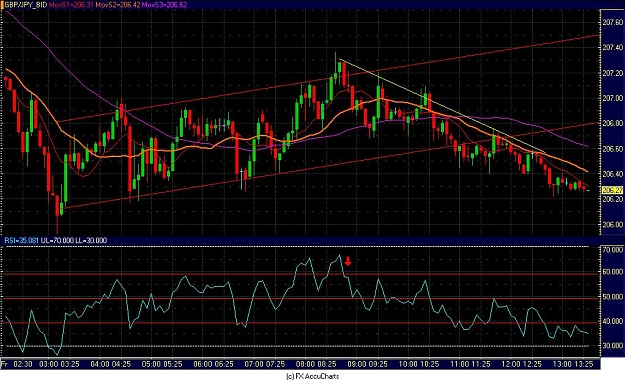The width and height of the screenshot is (625, 380).
Task: Click the LL=30.000 lower limit label
Action: [x=91, y=240]
